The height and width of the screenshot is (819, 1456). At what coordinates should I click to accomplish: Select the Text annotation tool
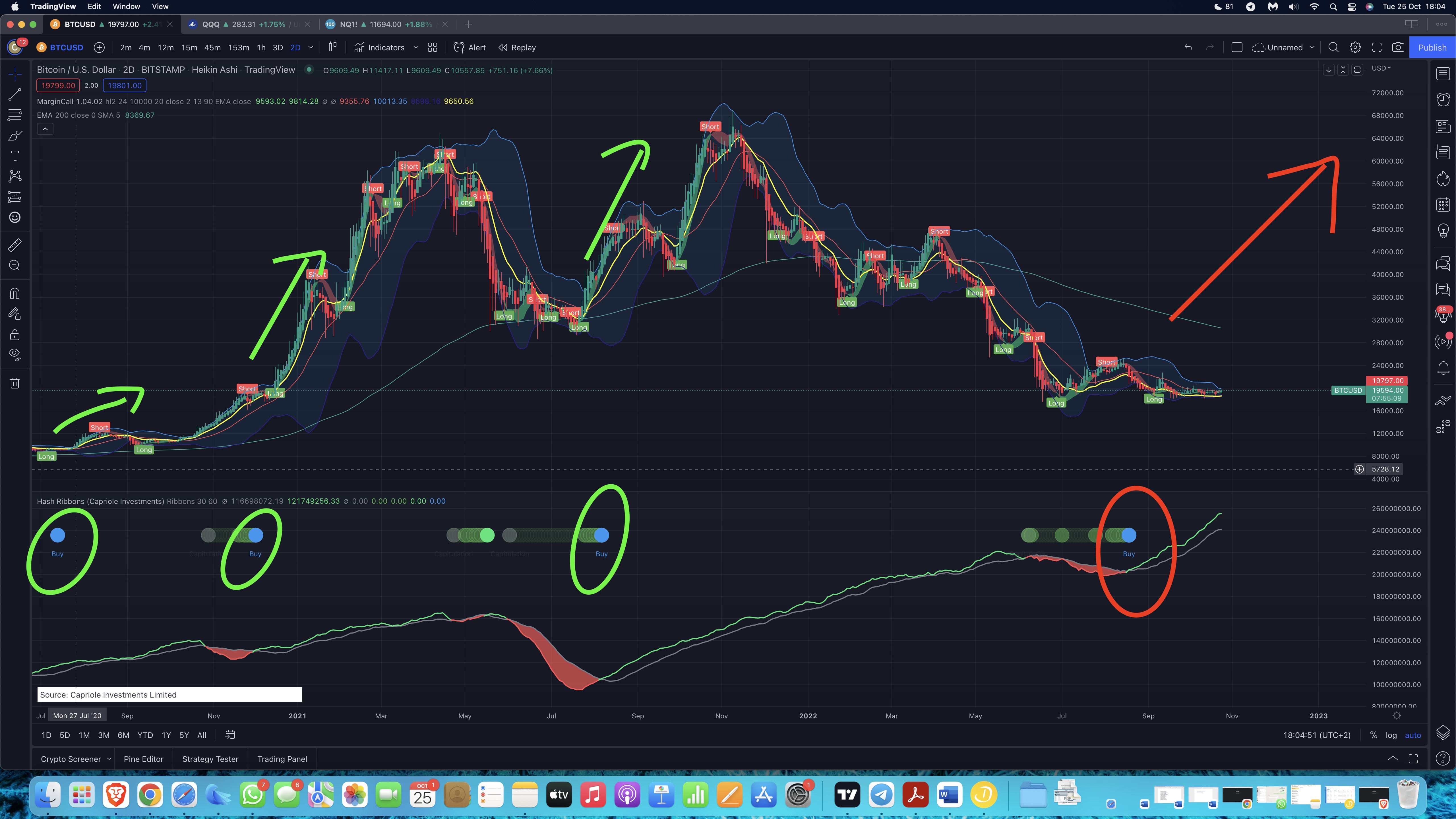point(15,156)
